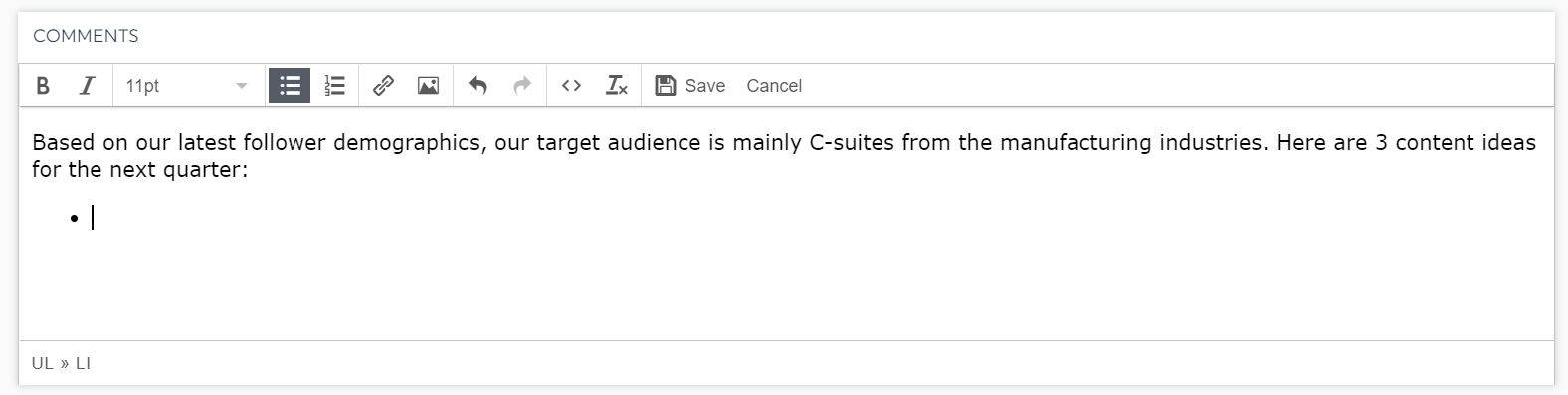Expand font size list via arrow

click(x=241, y=86)
